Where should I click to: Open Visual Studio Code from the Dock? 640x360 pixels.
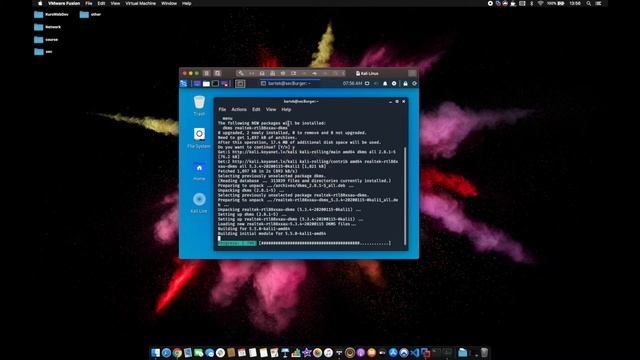(415, 353)
